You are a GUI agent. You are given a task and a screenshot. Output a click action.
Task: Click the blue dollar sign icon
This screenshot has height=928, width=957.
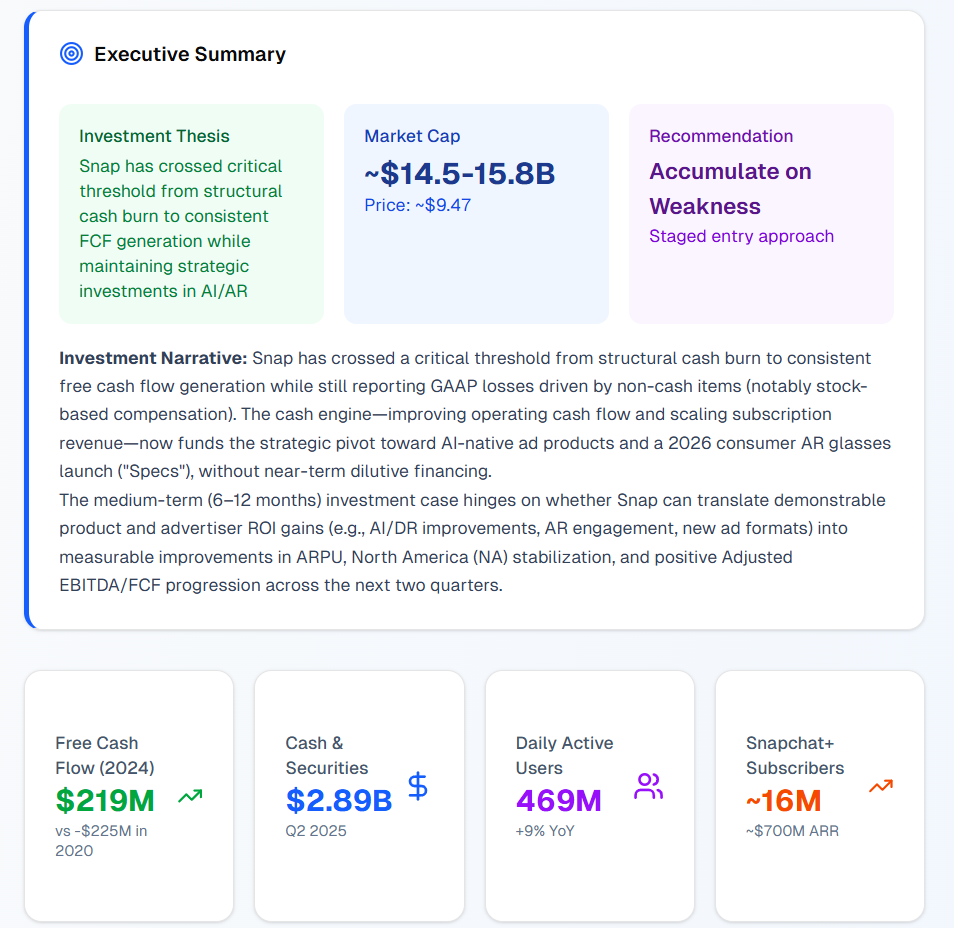click(x=418, y=786)
